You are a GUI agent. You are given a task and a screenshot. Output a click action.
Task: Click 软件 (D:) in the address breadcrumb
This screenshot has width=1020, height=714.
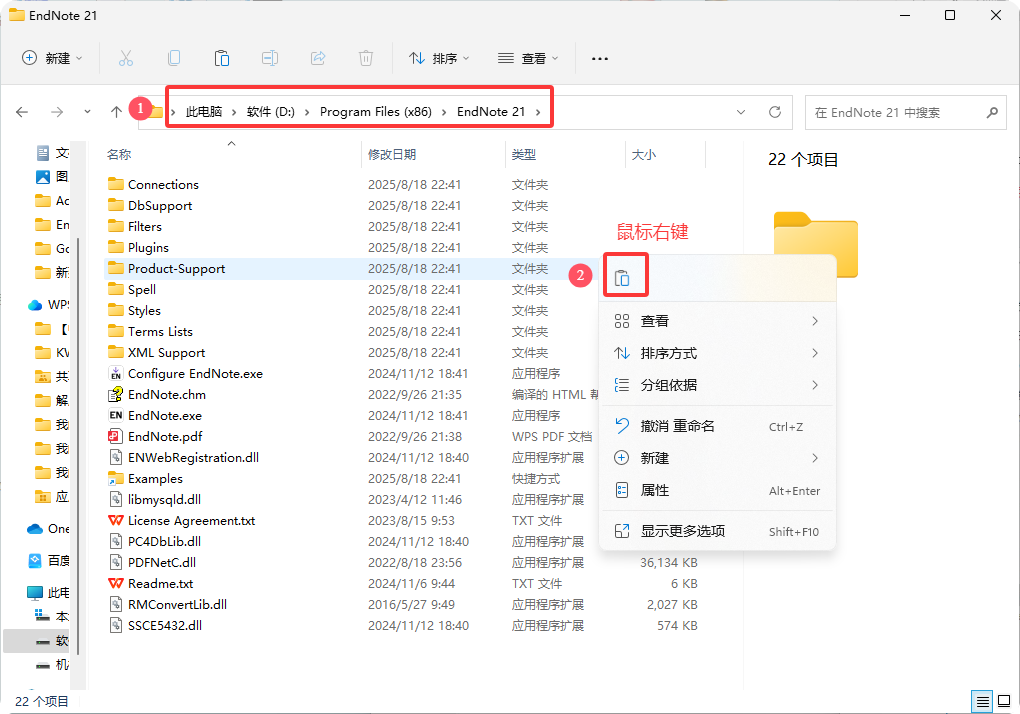tap(271, 112)
